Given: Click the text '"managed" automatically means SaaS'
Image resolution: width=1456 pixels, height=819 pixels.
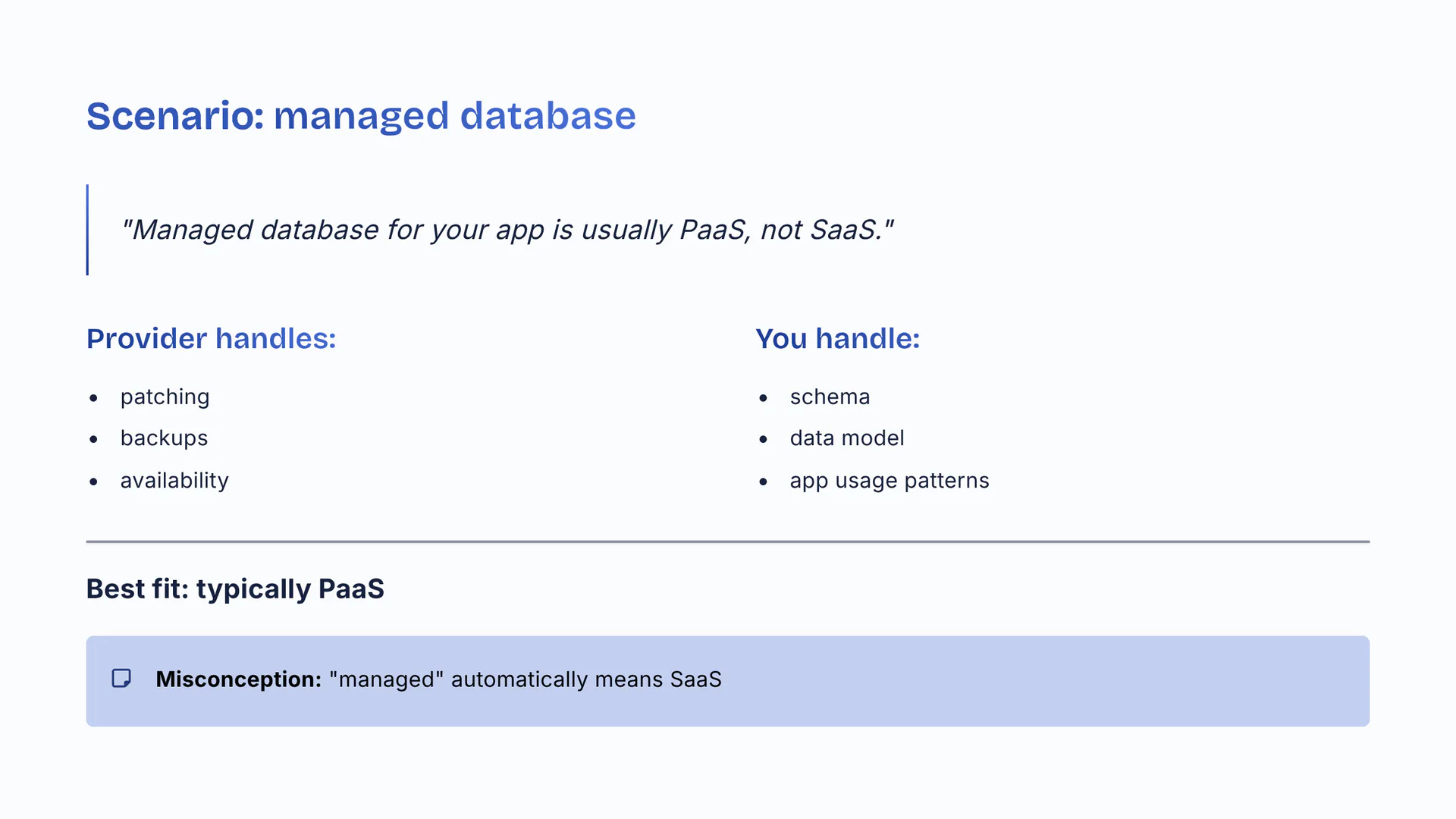Looking at the screenshot, I should tap(525, 679).
